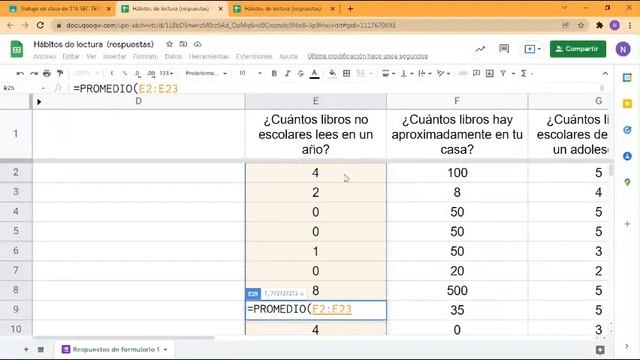The image size is (640, 360).
Task: Open the Formato menu
Action: pos(145,56)
